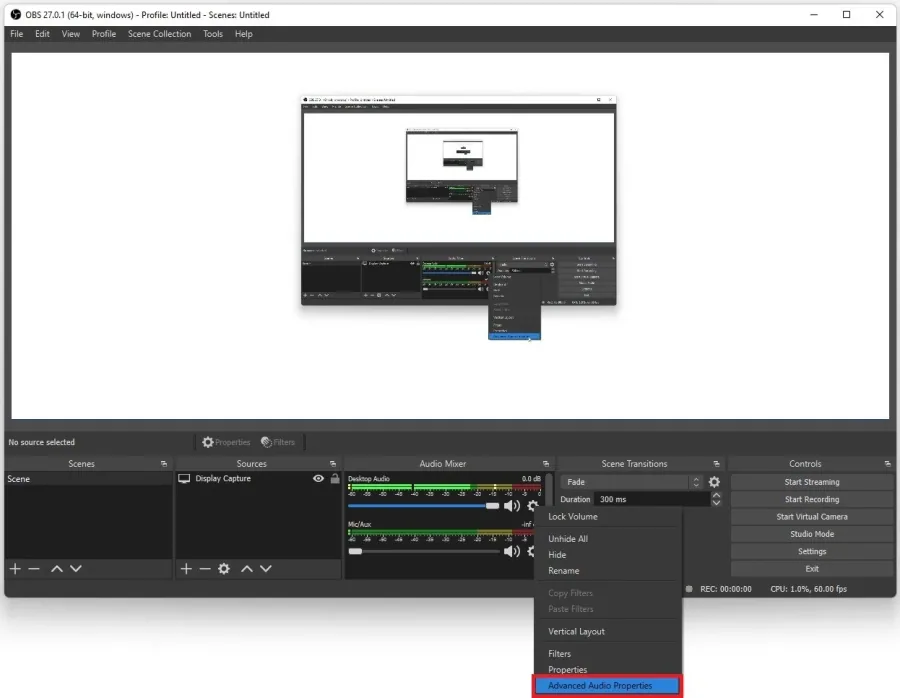The width and height of the screenshot is (900, 698).
Task: Open Fade transition dropdown
Action: [631, 482]
